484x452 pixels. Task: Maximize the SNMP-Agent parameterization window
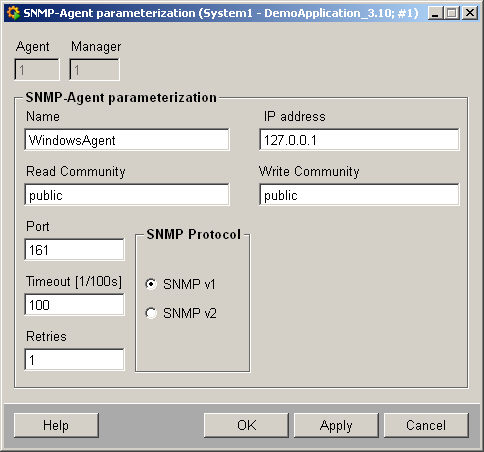click(452, 13)
